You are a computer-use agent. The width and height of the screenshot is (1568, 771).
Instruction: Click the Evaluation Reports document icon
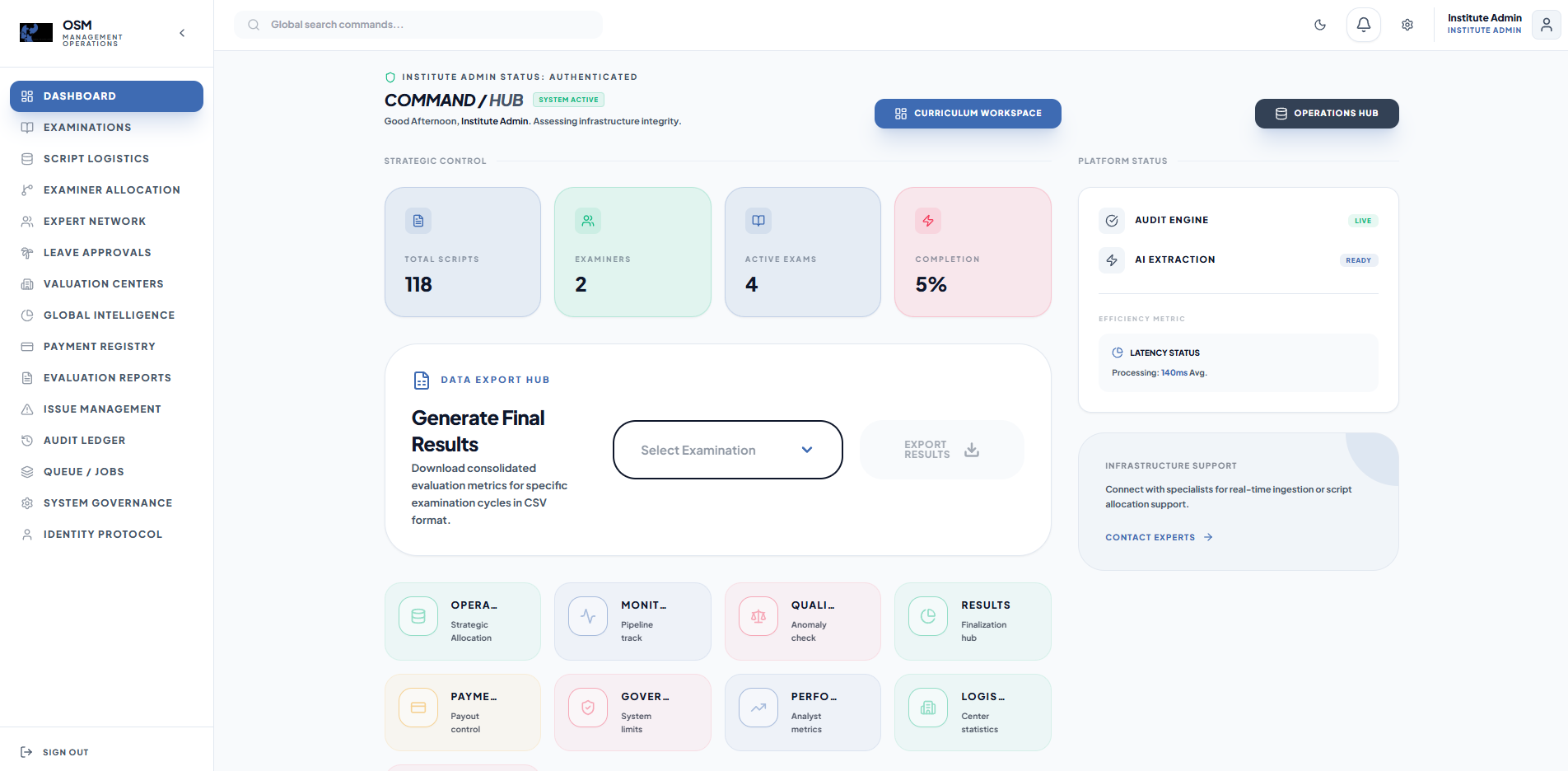coord(27,378)
